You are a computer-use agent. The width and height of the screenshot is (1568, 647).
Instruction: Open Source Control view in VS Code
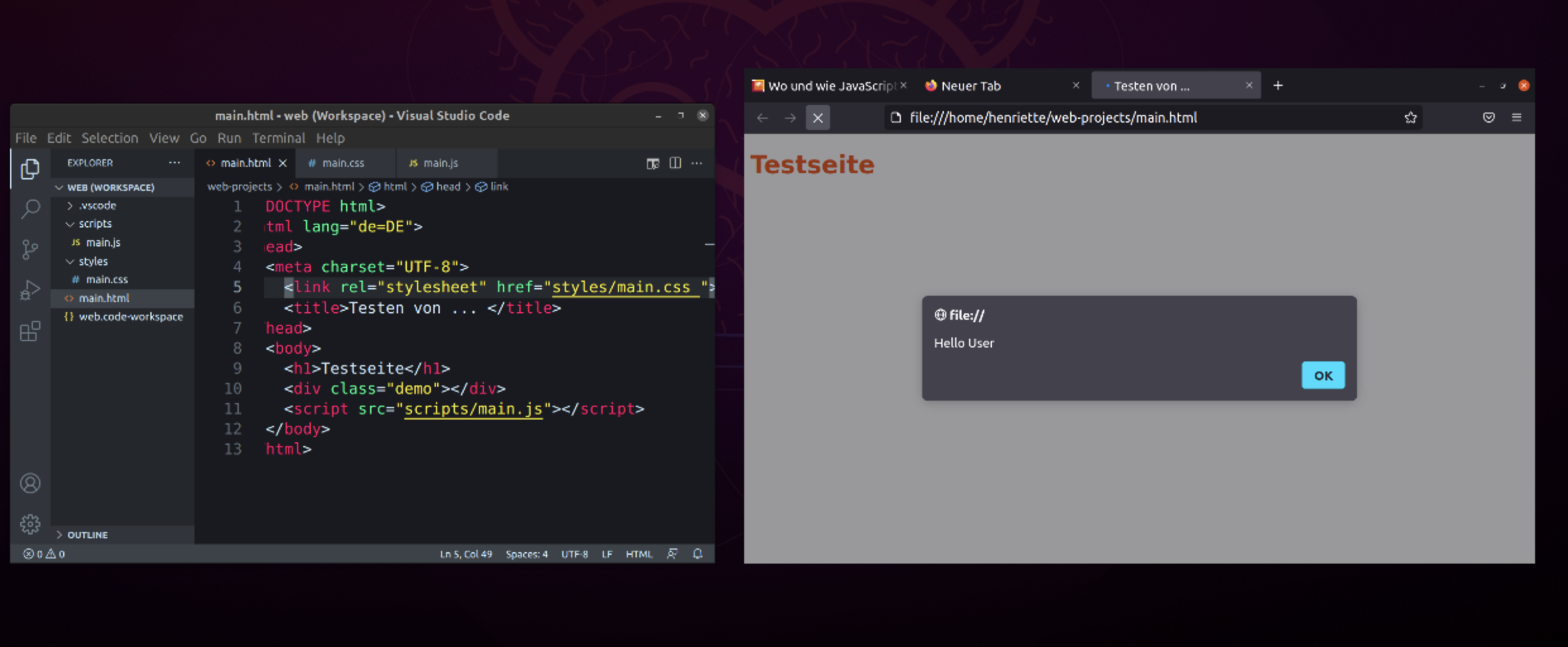pyautogui.click(x=30, y=250)
